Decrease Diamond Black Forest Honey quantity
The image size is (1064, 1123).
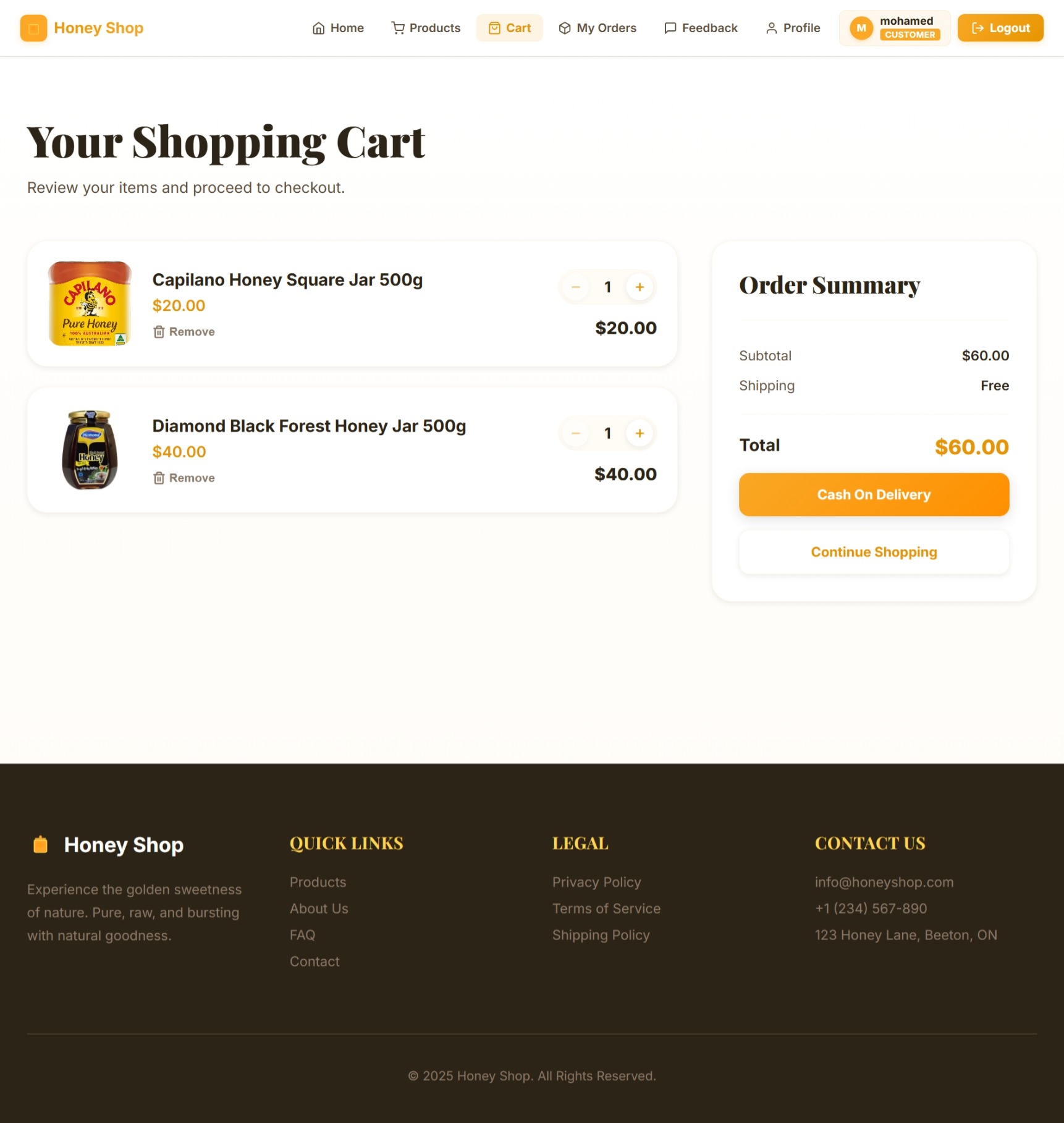pyautogui.click(x=575, y=434)
